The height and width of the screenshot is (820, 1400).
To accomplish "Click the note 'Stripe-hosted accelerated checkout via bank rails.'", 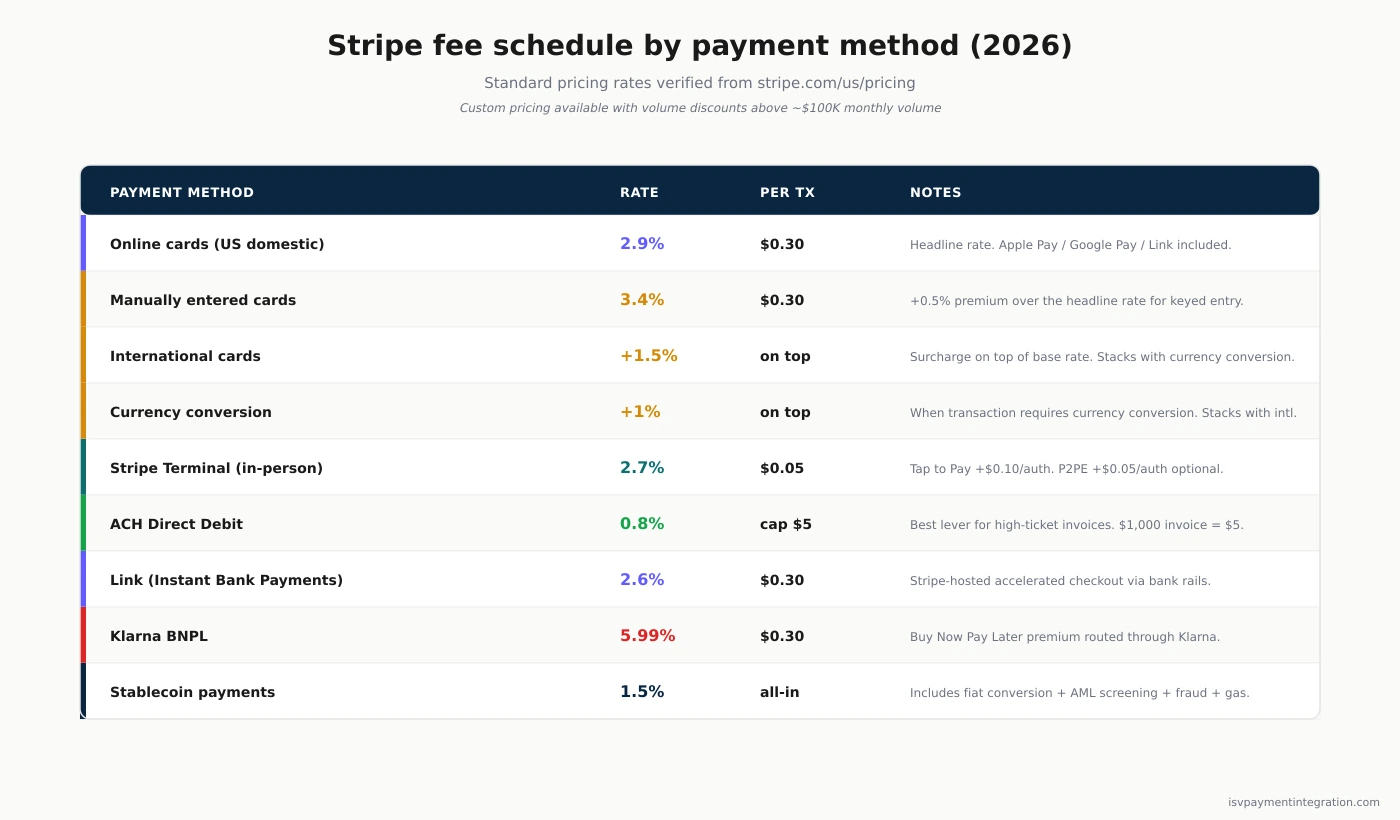I will pos(1060,581).
